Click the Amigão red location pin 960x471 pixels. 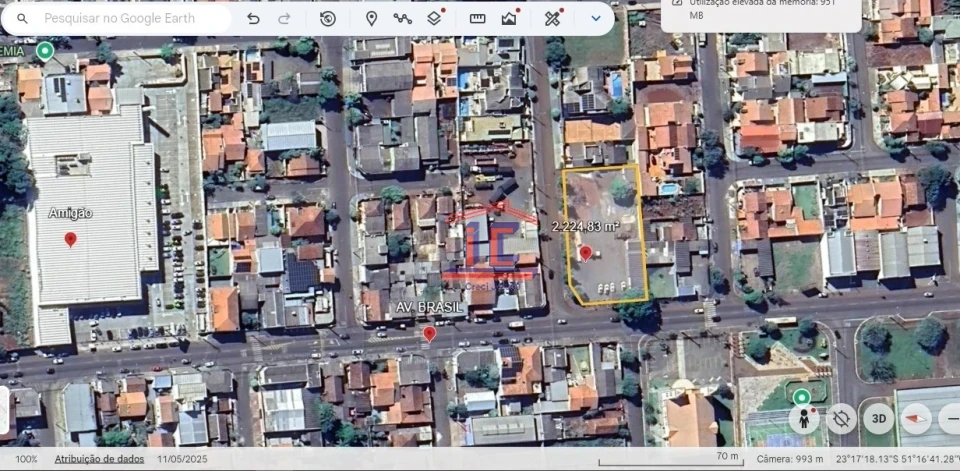[x=70, y=239]
